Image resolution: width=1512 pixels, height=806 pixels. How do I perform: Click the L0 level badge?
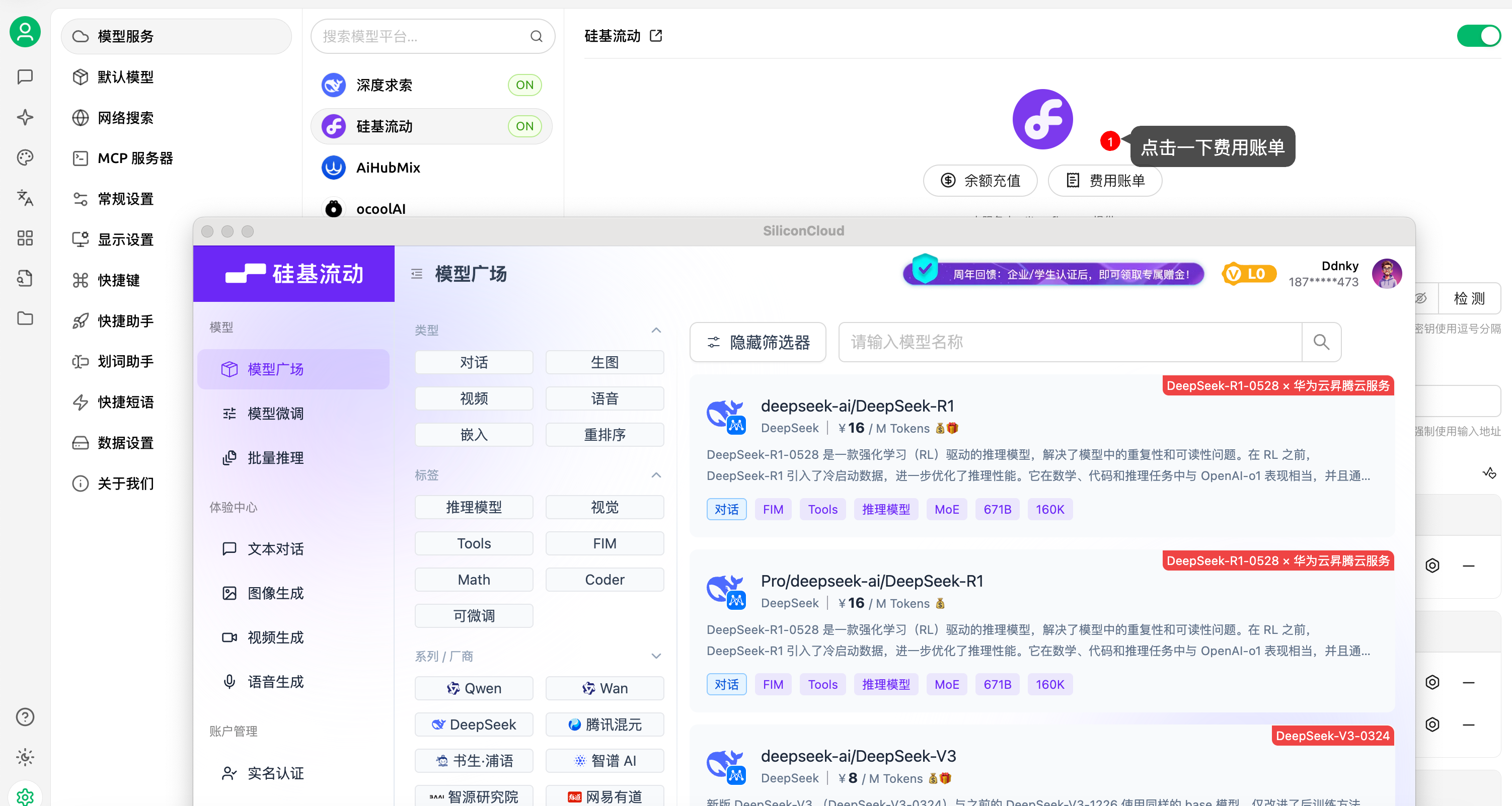pyautogui.click(x=1248, y=274)
